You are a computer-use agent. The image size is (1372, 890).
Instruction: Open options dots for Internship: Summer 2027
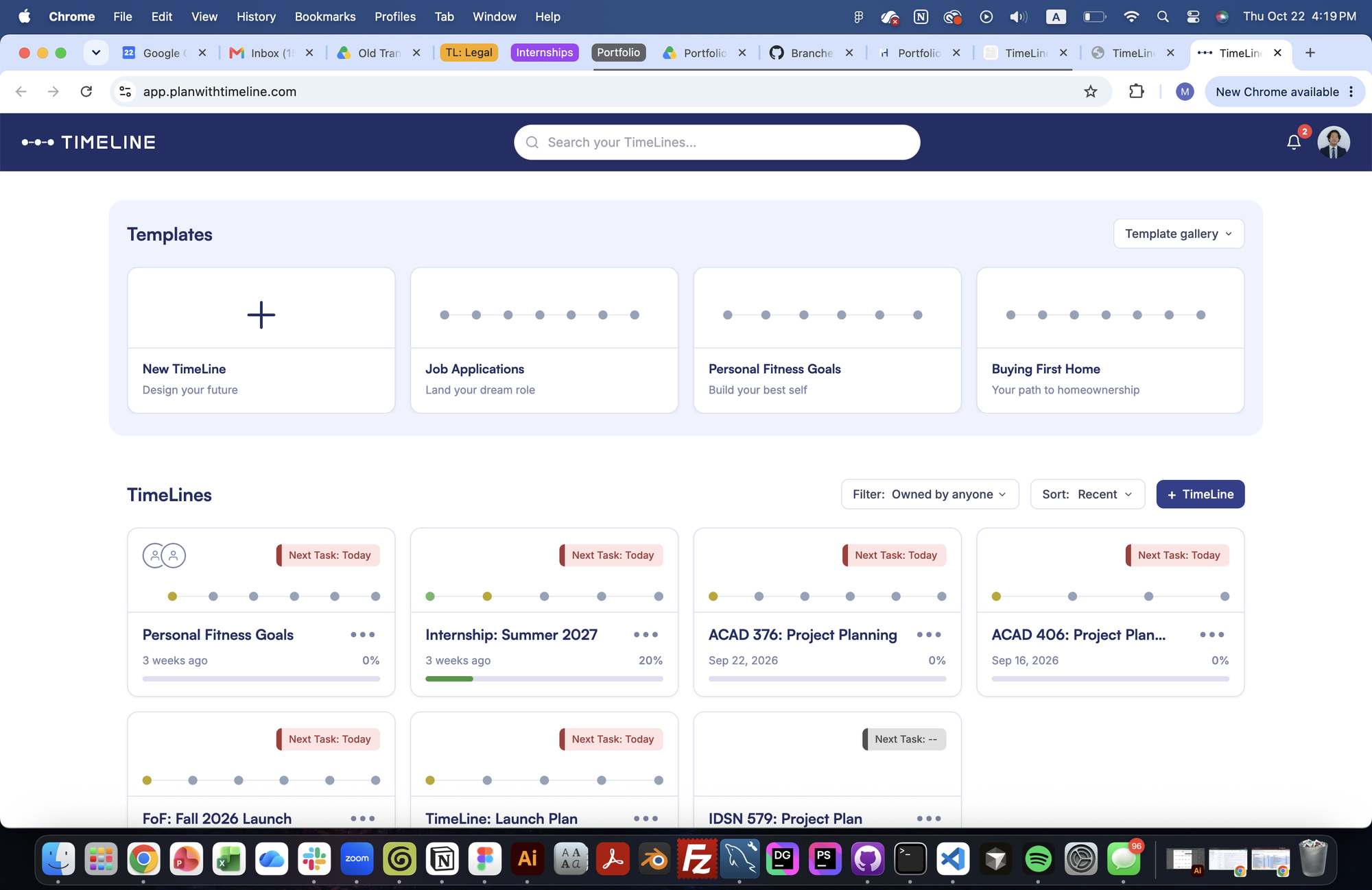646,635
